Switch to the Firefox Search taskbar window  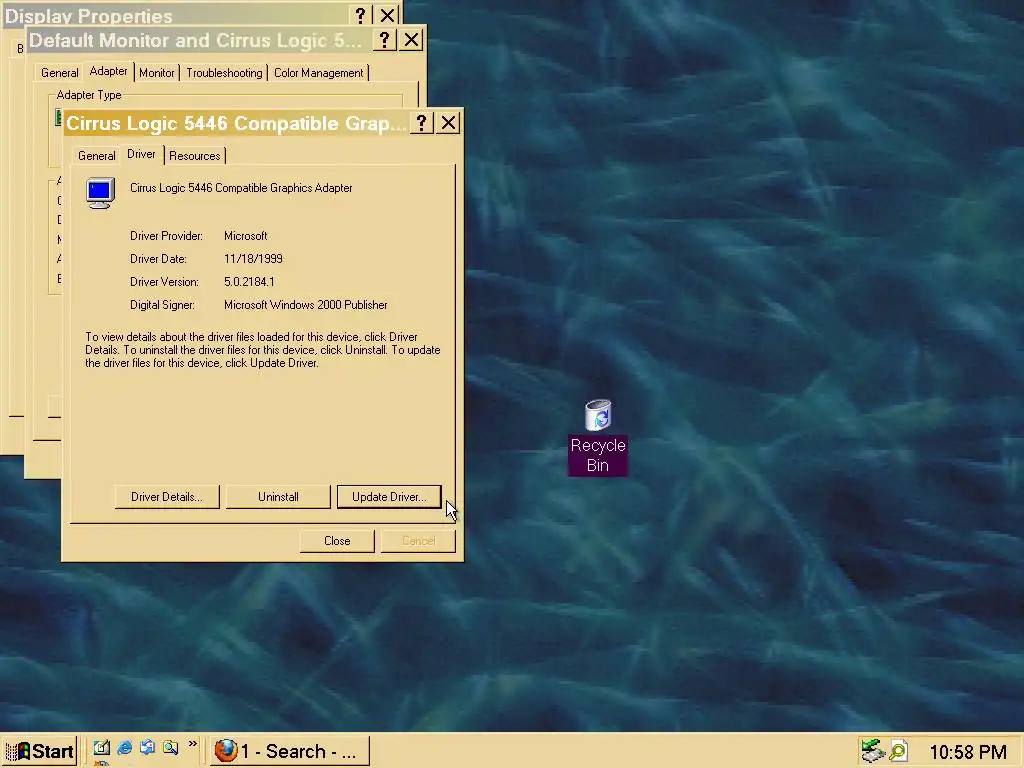click(x=290, y=751)
